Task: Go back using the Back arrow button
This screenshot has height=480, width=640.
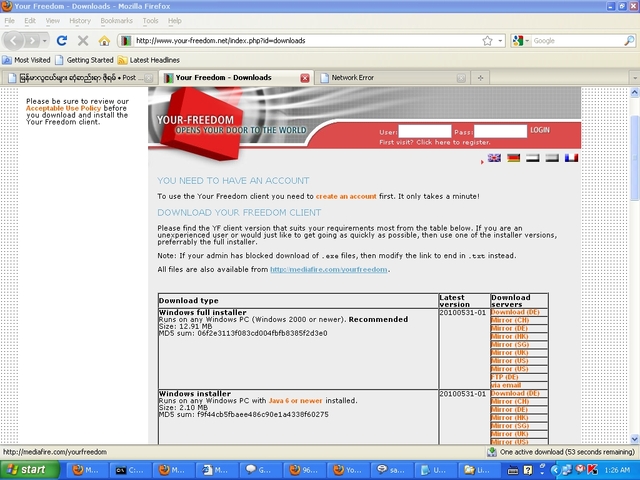Action: [x=13, y=40]
